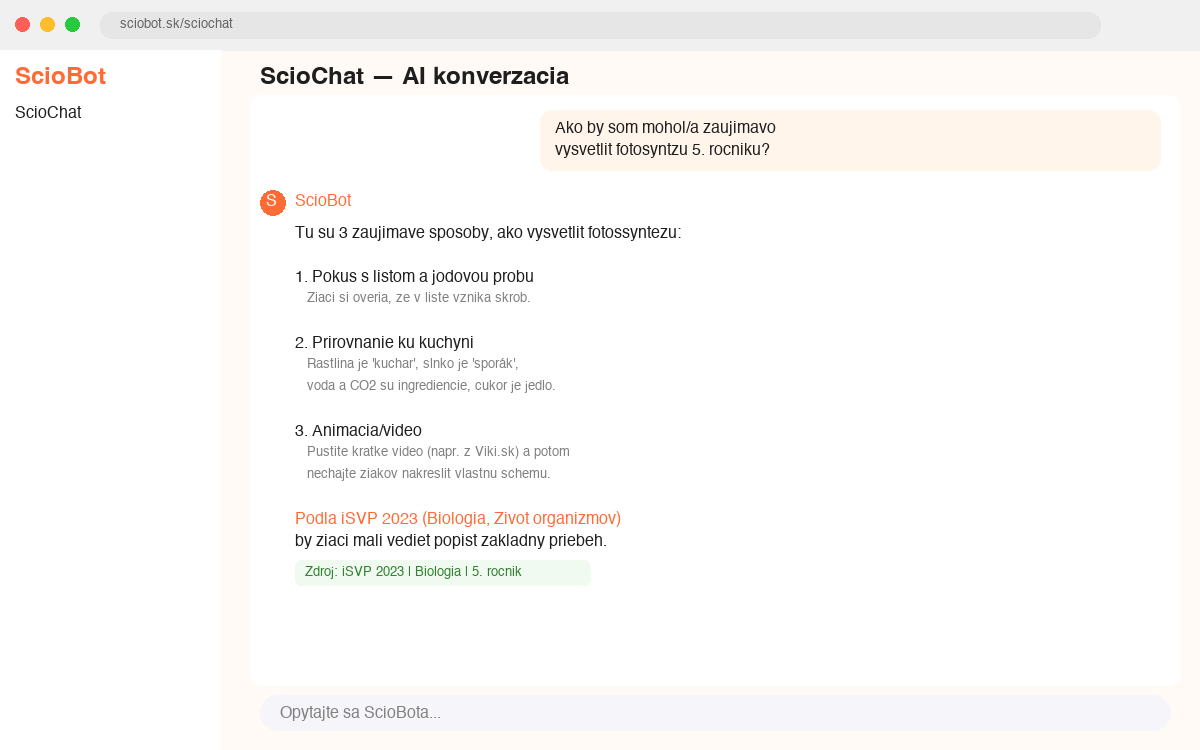Image resolution: width=1200 pixels, height=750 pixels.
Task: Click the empty sidebar area below ScioChat
Action: click(x=110, y=400)
